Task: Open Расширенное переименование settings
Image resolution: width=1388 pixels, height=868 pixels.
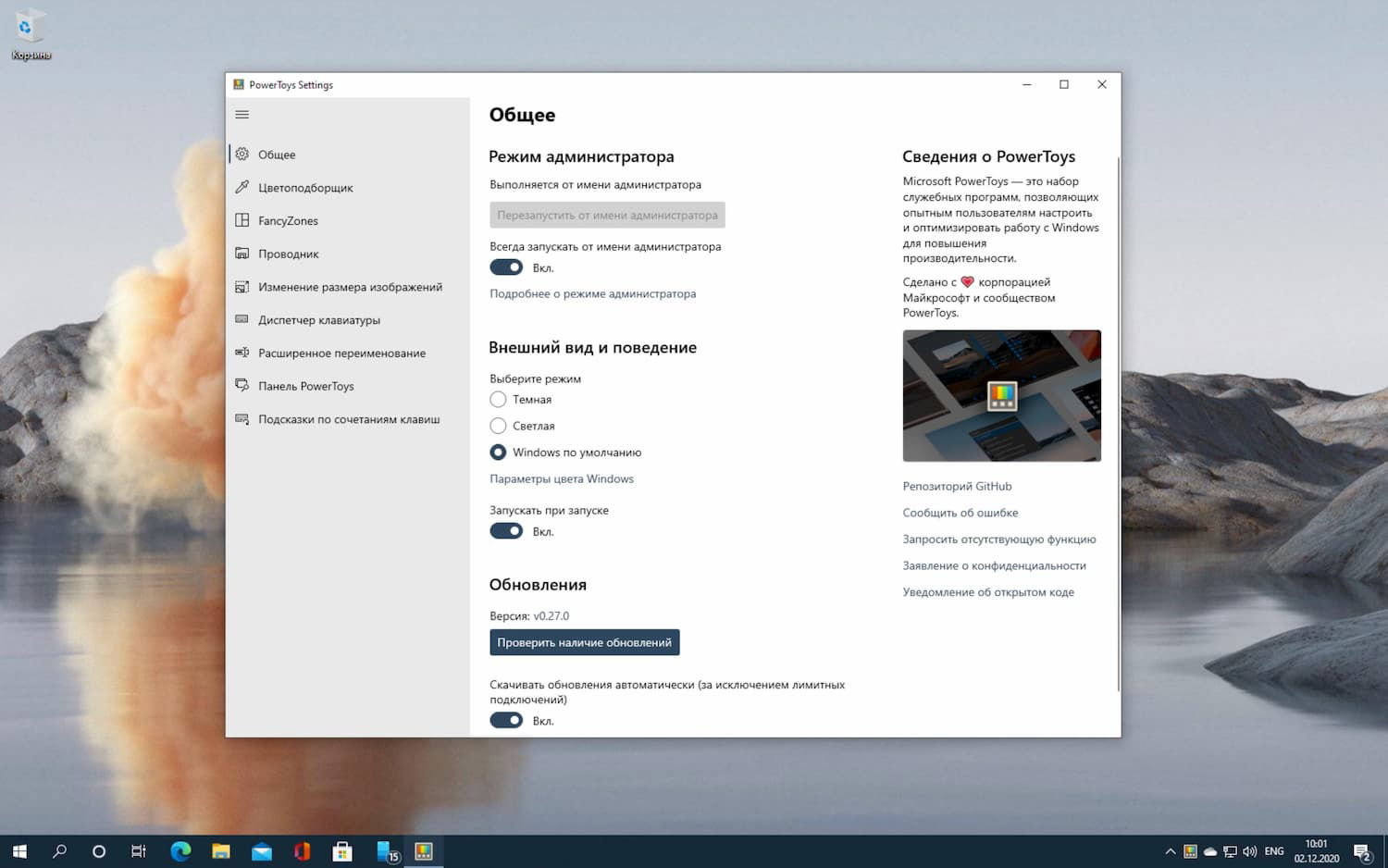Action: (x=341, y=353)
